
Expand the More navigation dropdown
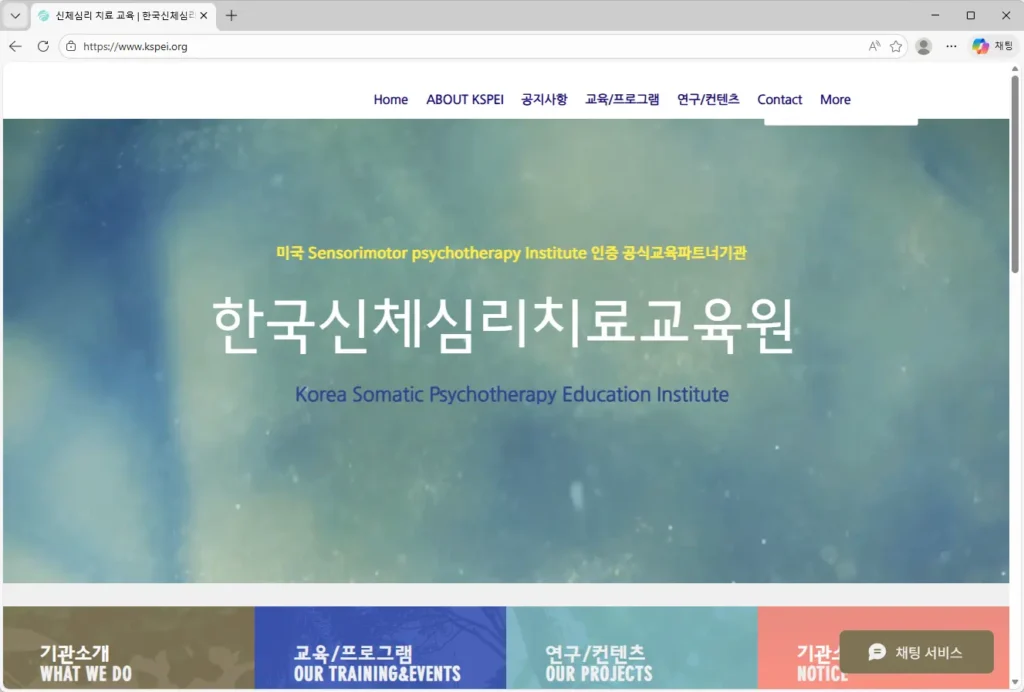[835, 99]
